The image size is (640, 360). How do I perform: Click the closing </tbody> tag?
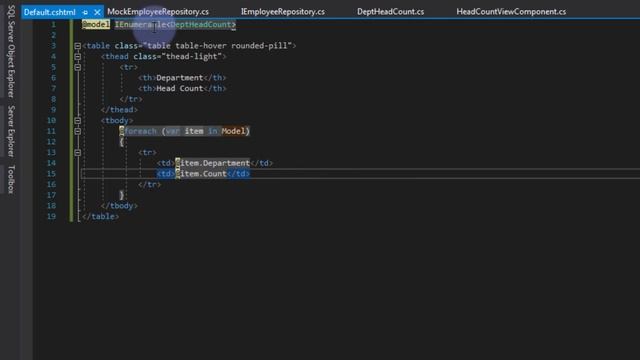(x=119, y=206)
